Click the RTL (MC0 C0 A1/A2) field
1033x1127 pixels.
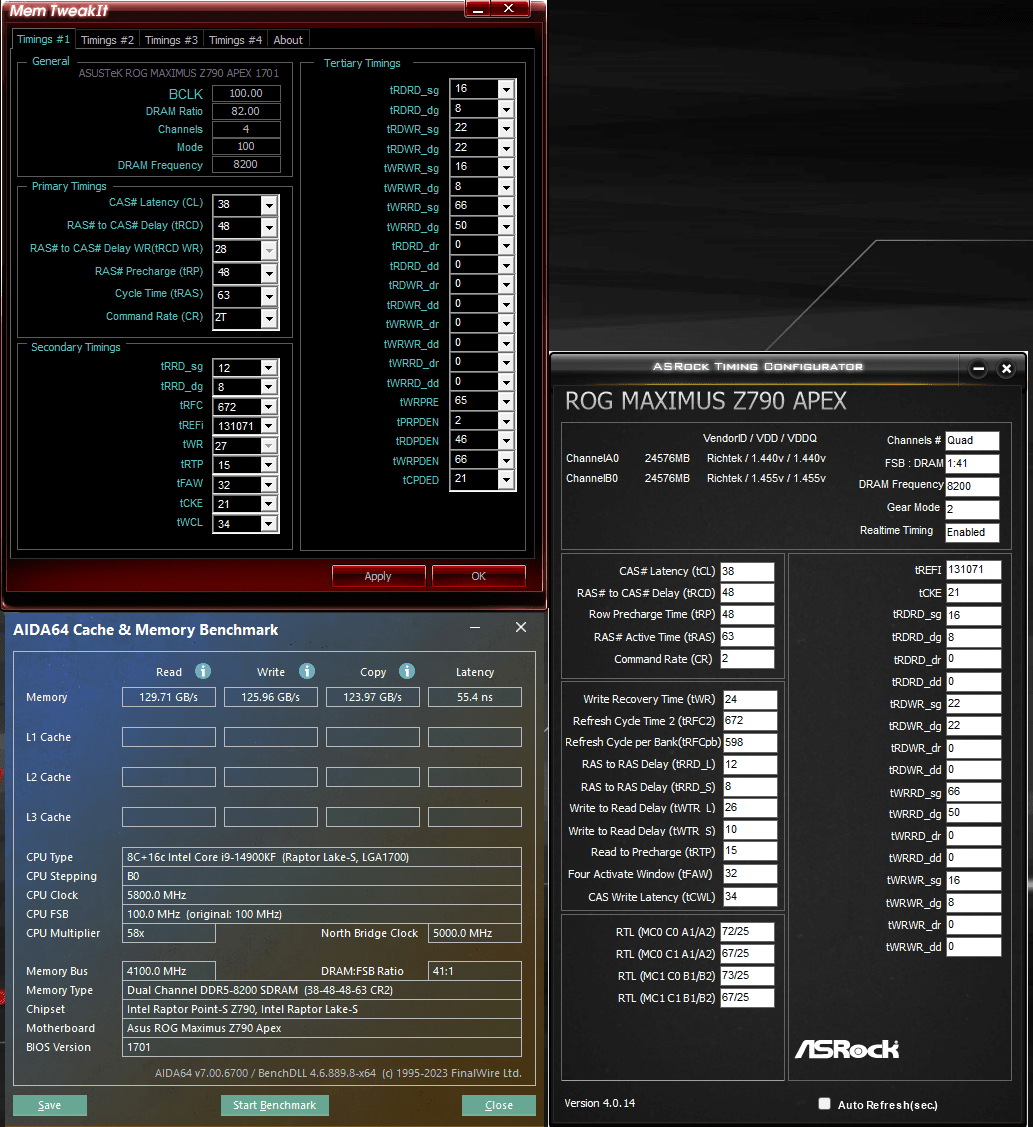pos(747,932)
